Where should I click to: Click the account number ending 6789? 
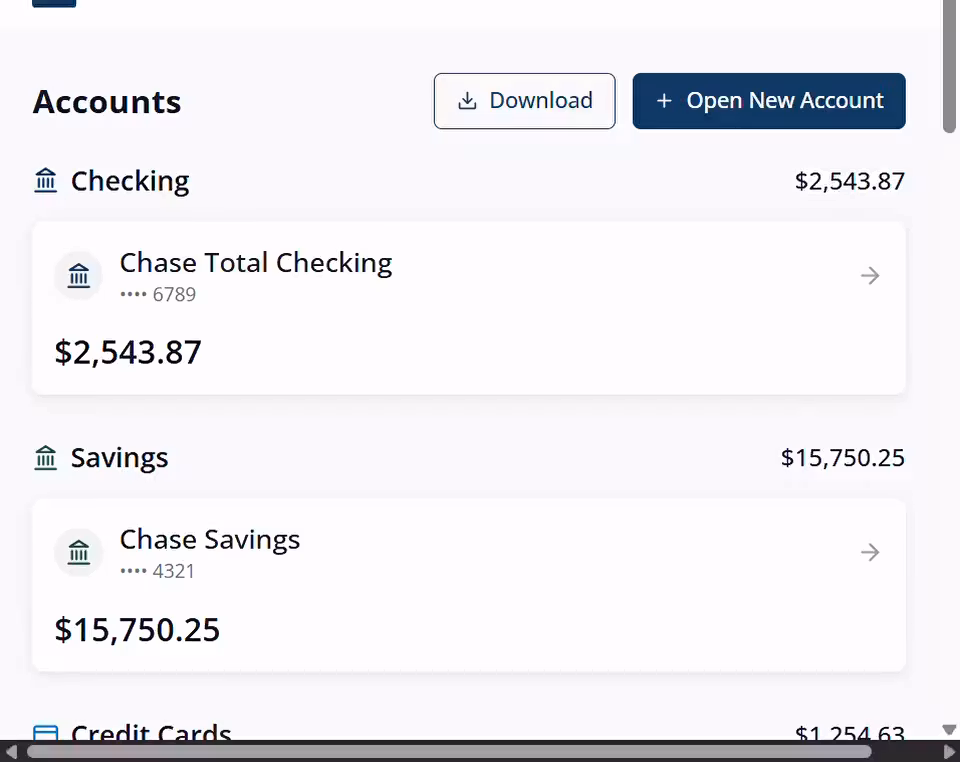[x=158, y=294]
